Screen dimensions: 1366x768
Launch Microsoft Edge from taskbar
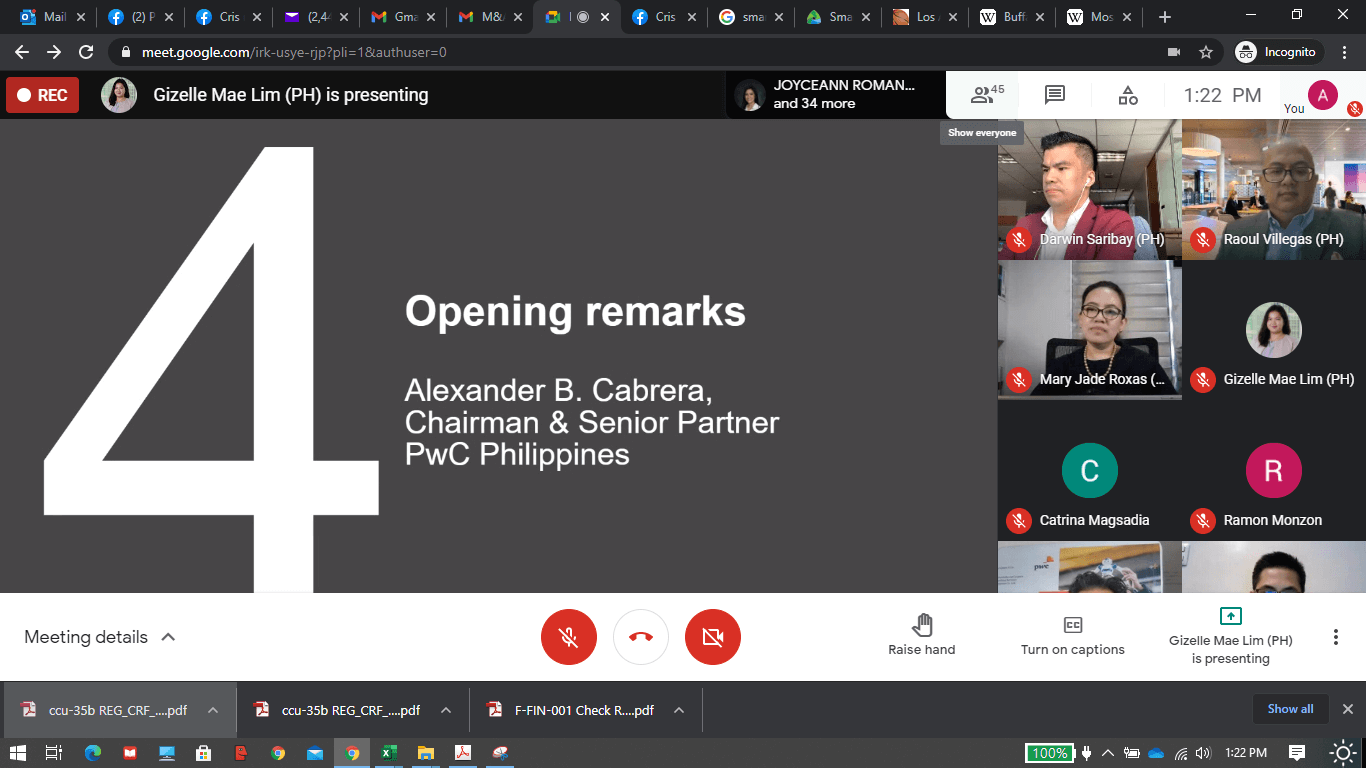click(x=92, y=753)
